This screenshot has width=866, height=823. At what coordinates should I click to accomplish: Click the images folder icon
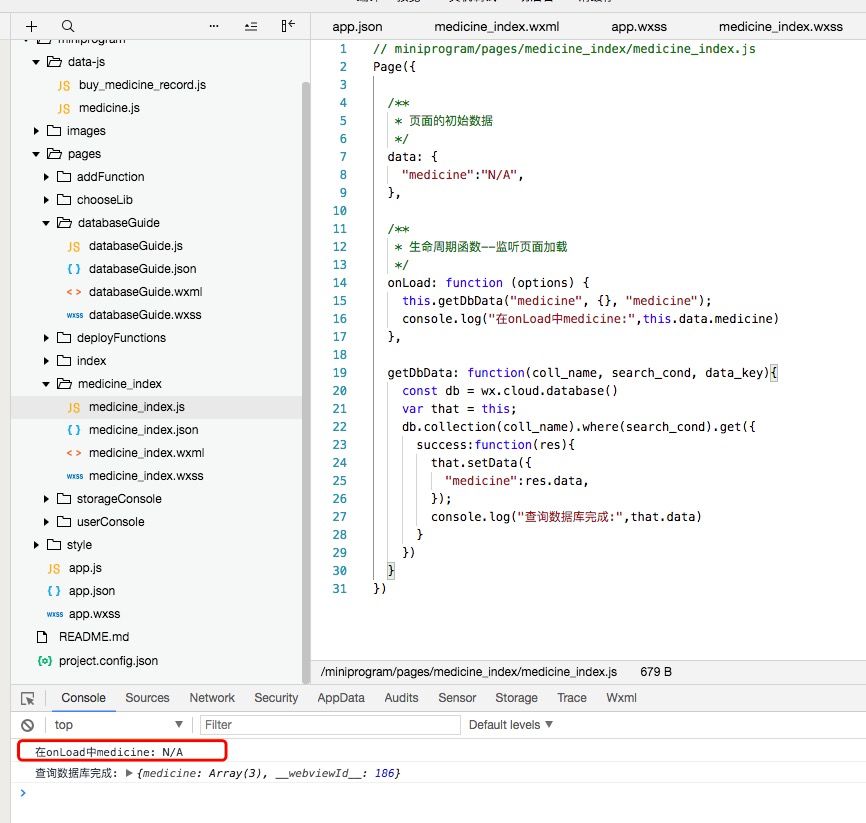pos(54,131)
